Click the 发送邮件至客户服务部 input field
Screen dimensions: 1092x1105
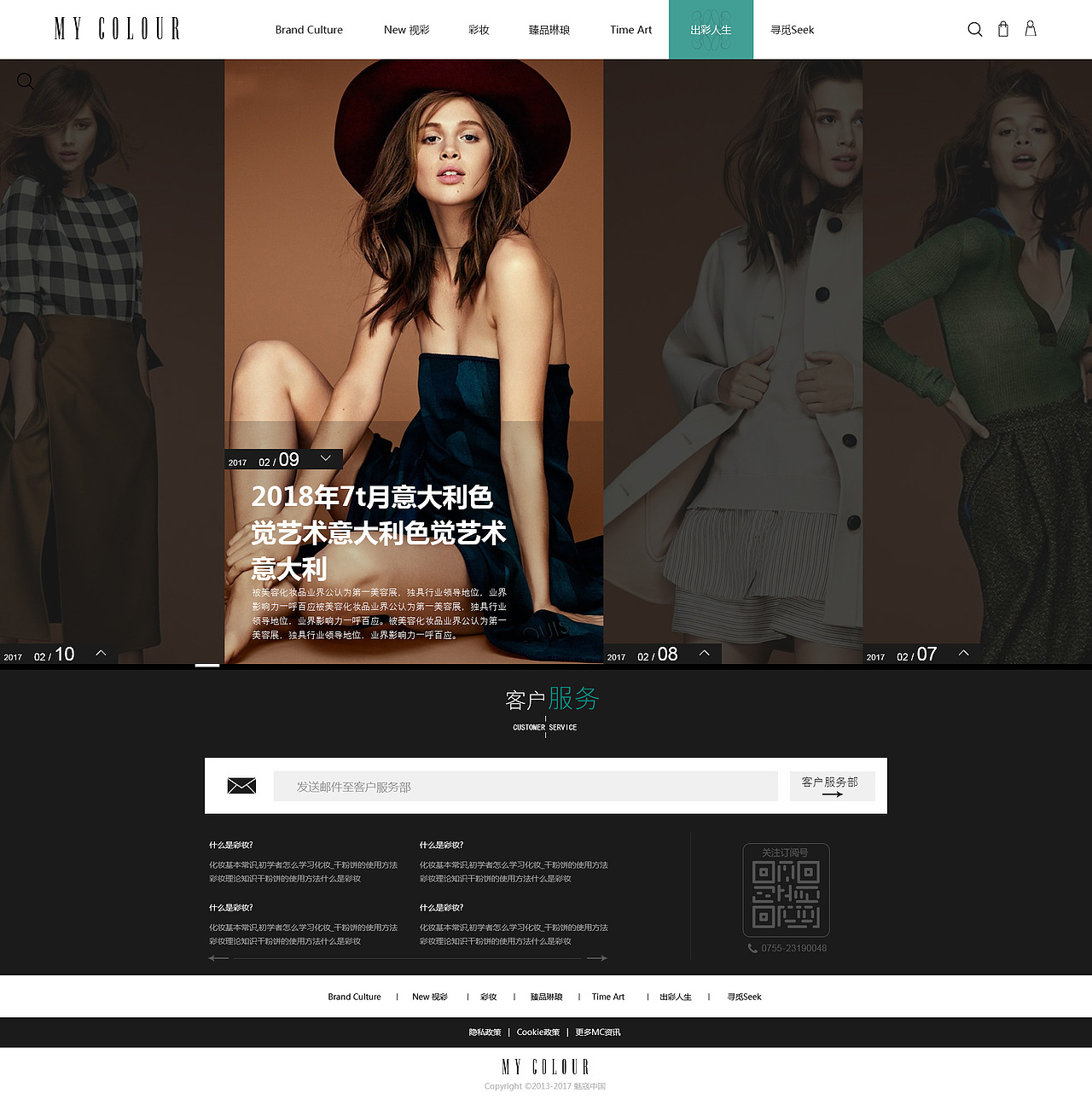coord(526,786)
